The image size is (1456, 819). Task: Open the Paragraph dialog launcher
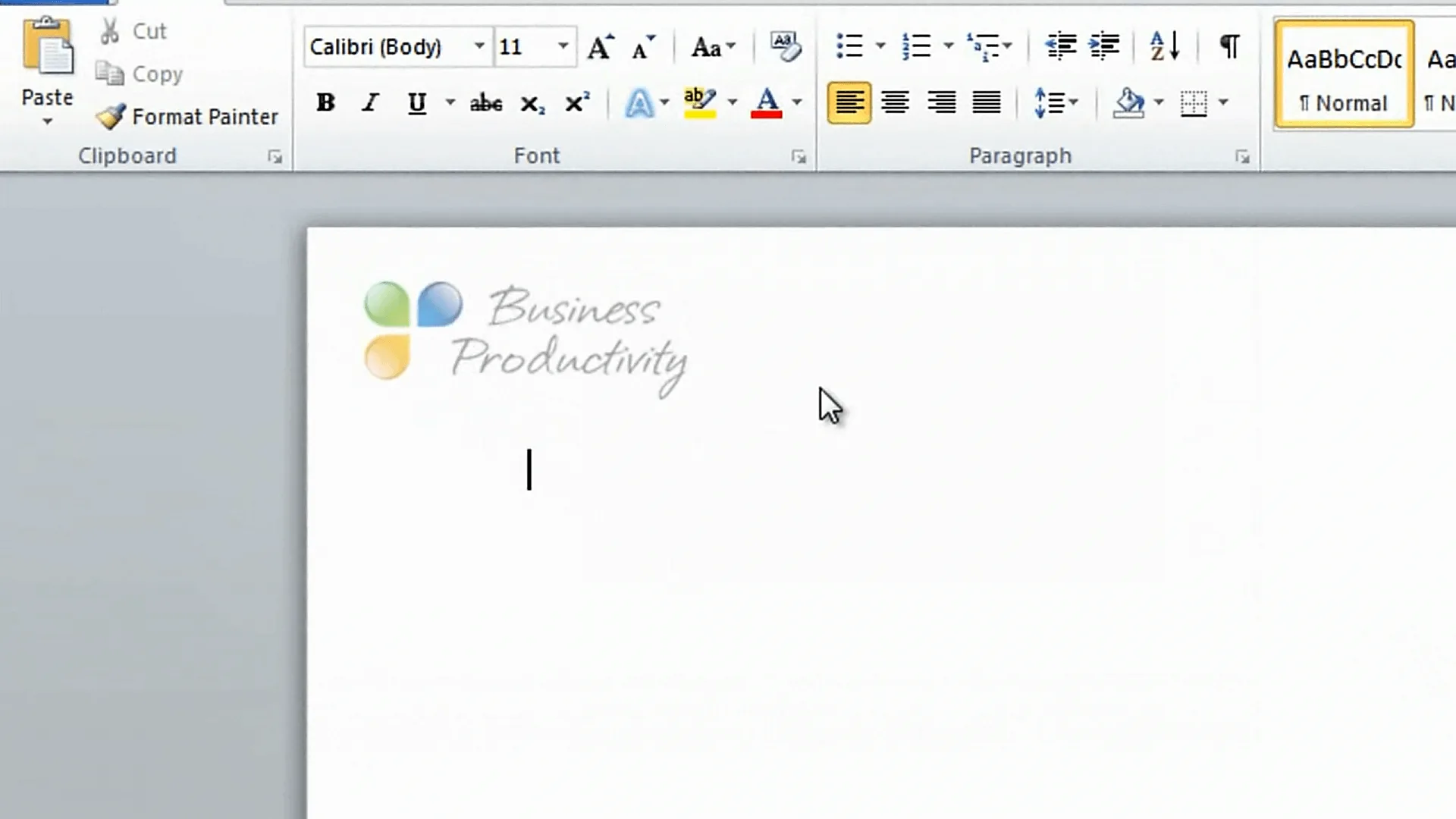(1242, 157)
